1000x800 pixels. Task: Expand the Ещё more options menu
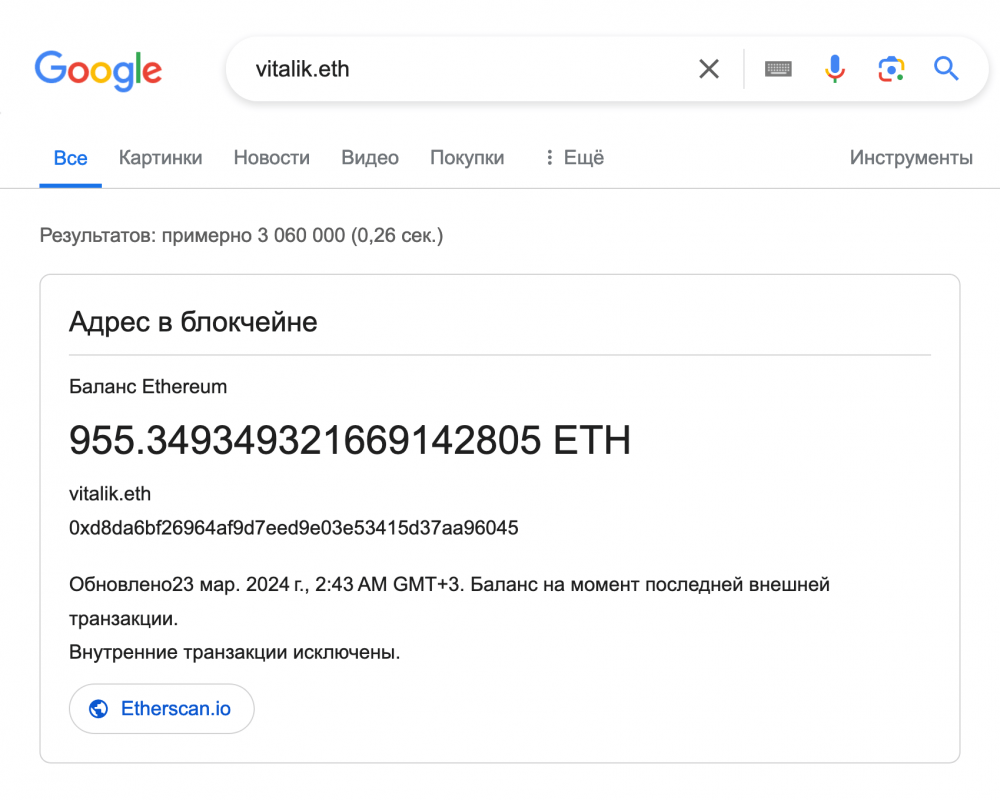click(x=575, y=158)
